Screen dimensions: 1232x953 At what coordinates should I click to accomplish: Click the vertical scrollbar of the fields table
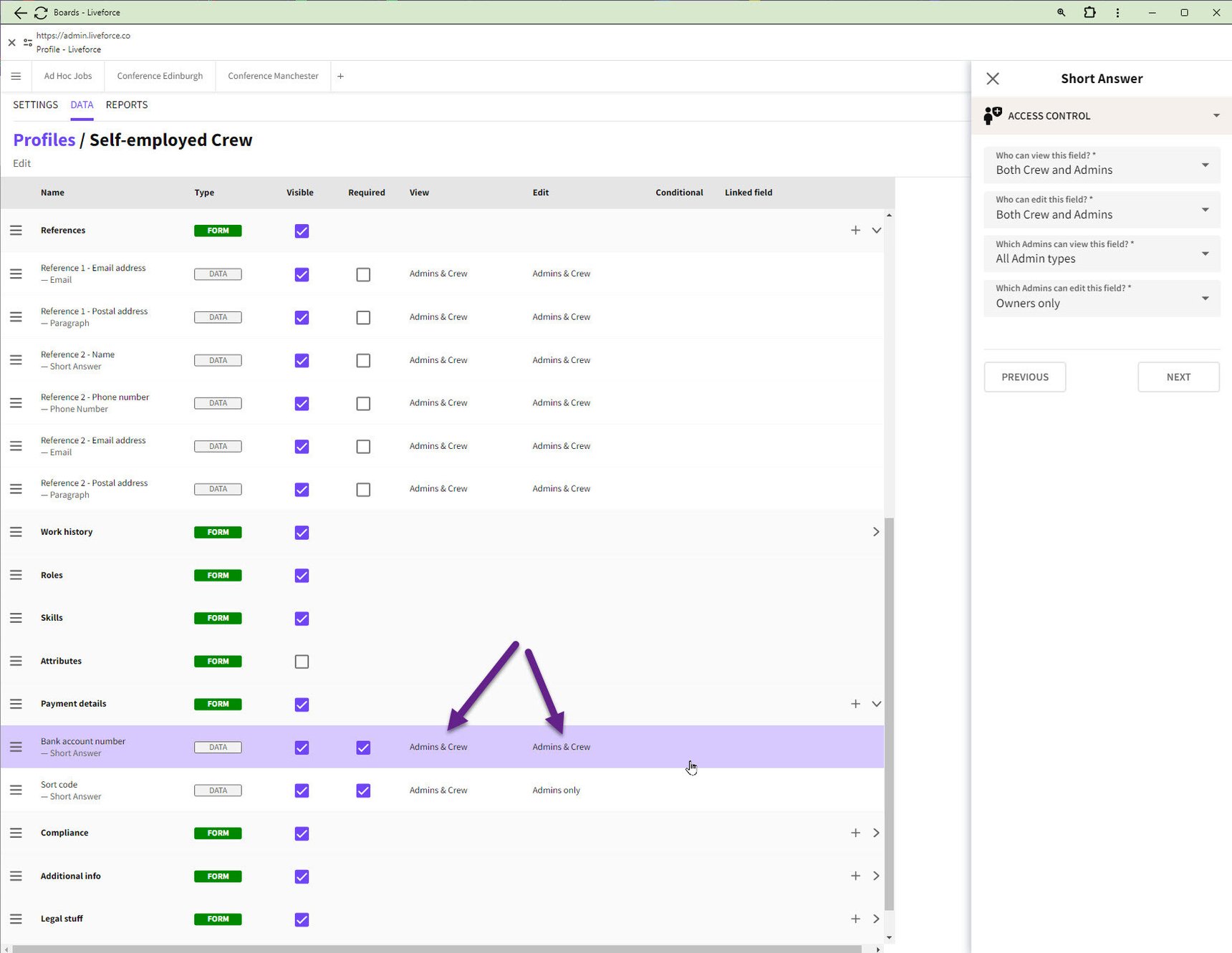tap(889, 714)
